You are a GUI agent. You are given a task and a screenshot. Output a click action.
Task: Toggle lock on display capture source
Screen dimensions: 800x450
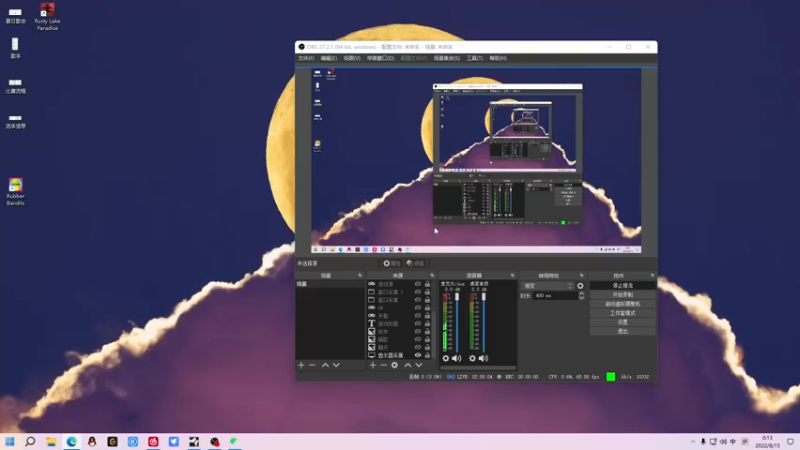(428, 355)
